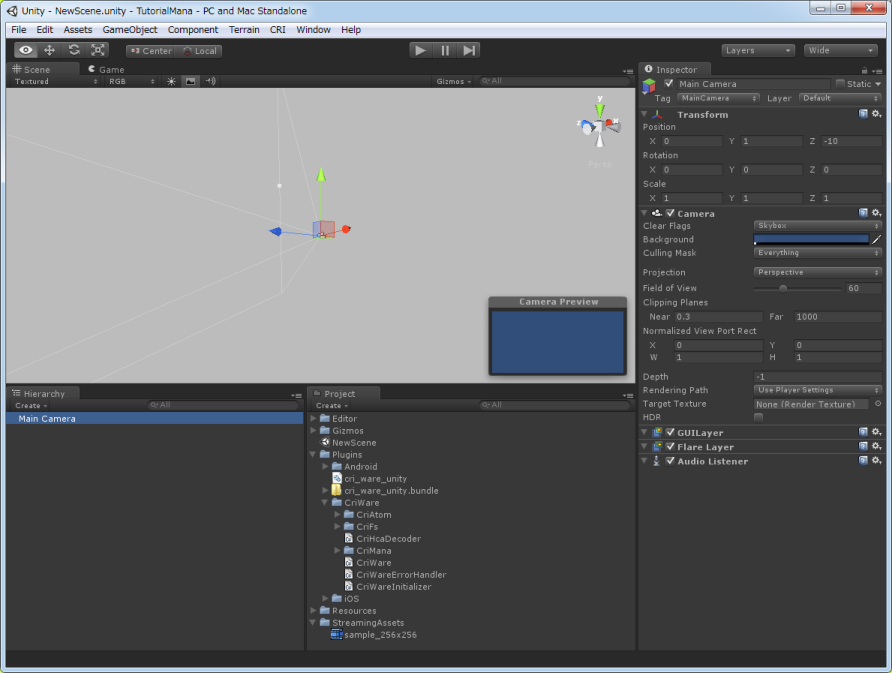This screenshot has width=892, height=673.
Task: Open Transform component gear menu
Action: click(x=877, y=114)
